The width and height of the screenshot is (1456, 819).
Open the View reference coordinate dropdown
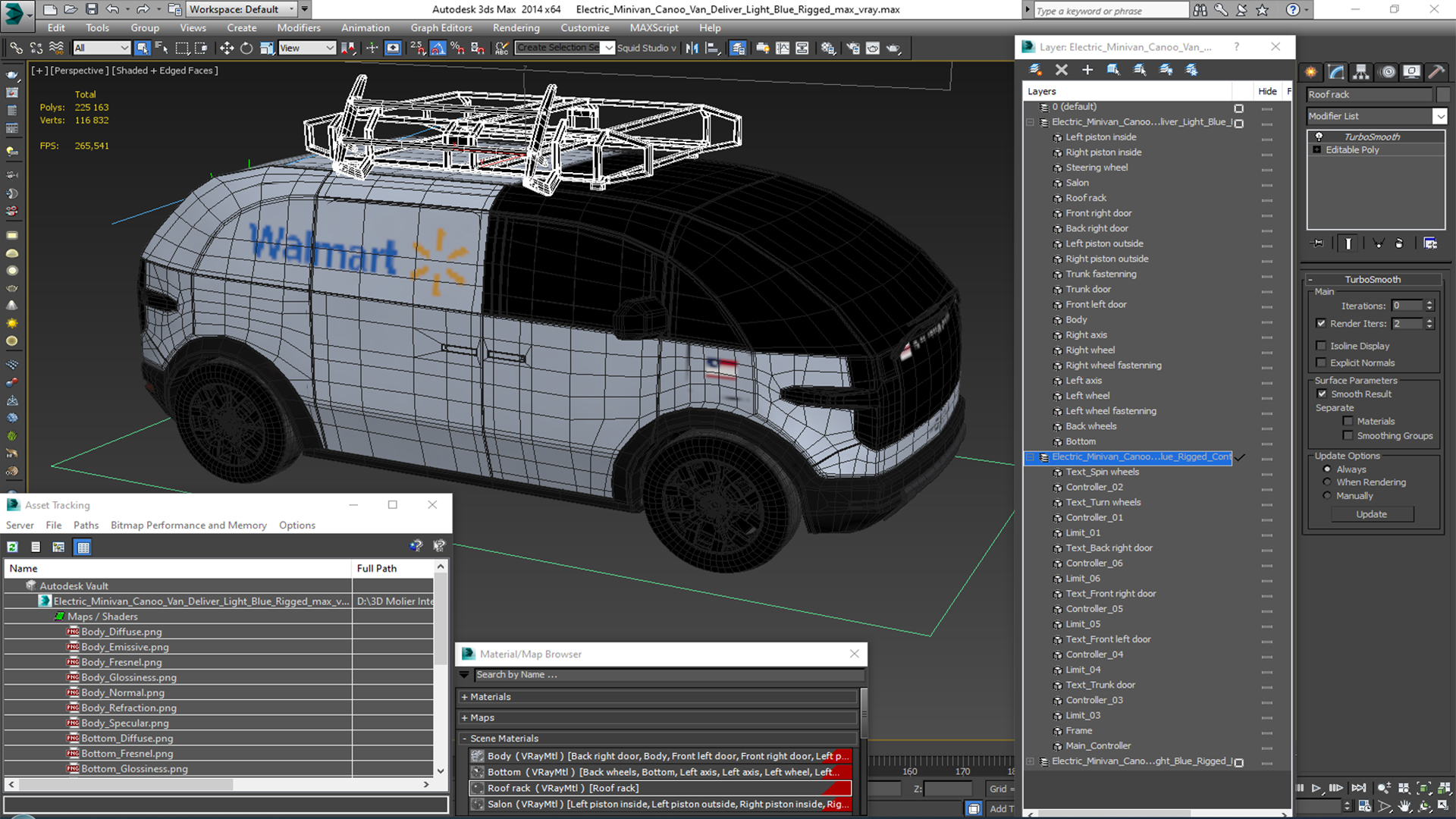click(x=307, y=48)
